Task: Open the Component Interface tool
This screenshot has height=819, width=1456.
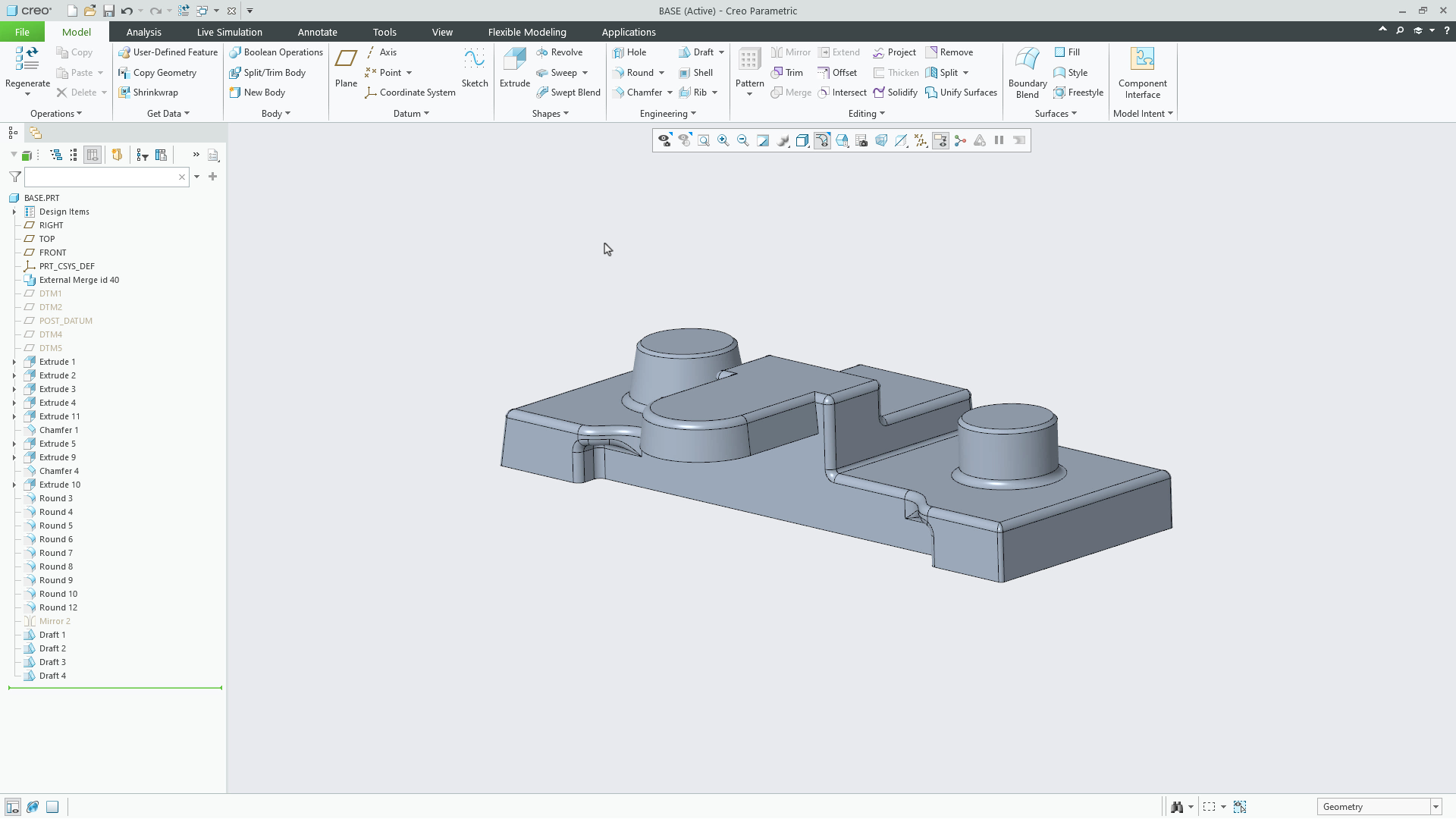Action: click(x=1142, y=72)
